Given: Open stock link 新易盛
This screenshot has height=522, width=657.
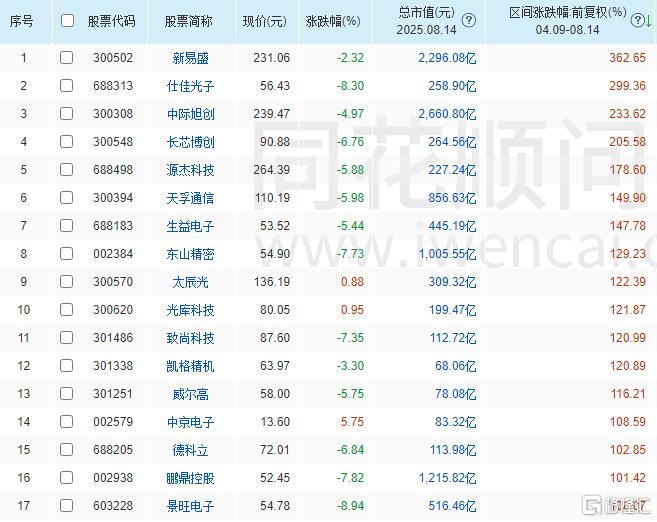Looking at the screenshot, I should click(191, 58).
